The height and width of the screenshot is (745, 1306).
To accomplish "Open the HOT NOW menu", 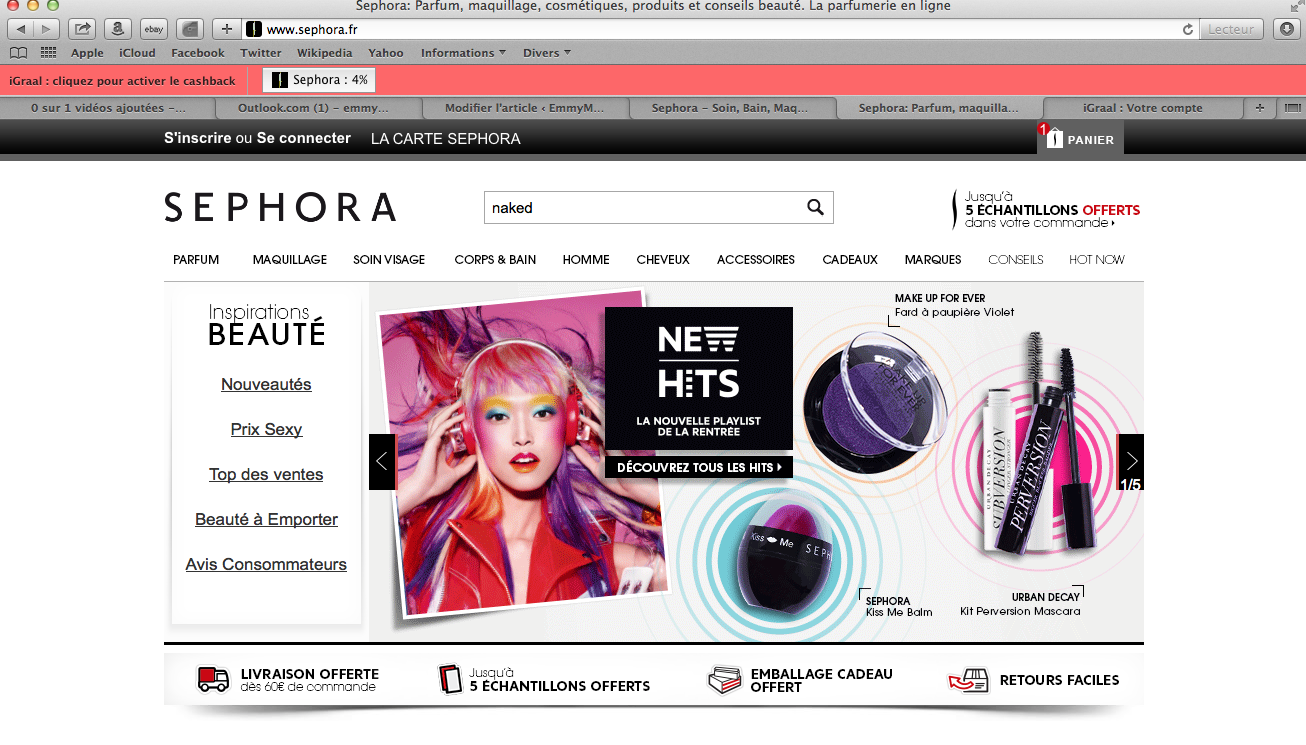I will click(x=1097, y=260).
